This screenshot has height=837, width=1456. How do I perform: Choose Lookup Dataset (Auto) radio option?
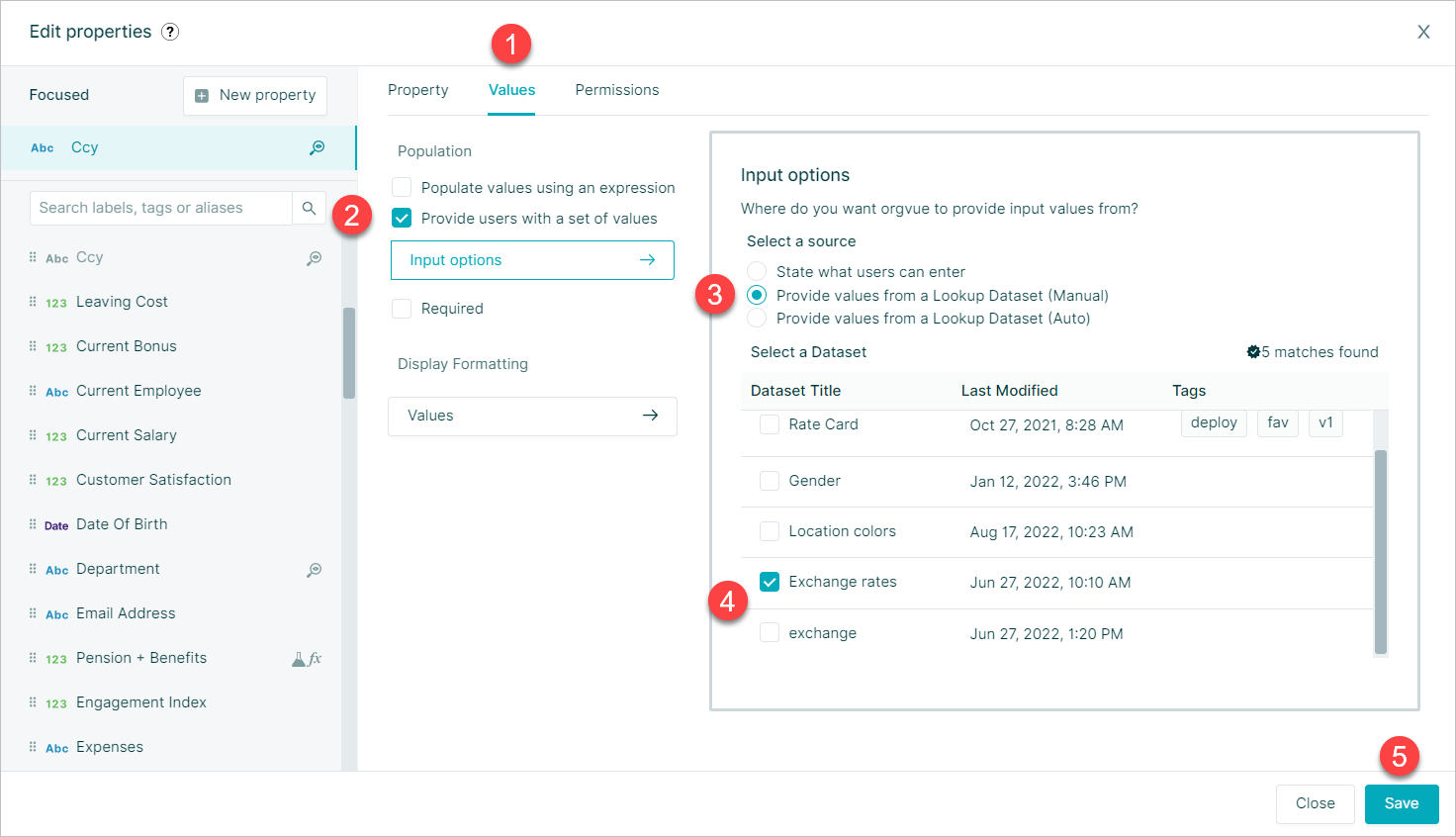pyautogui.click(x=757, y=318)
